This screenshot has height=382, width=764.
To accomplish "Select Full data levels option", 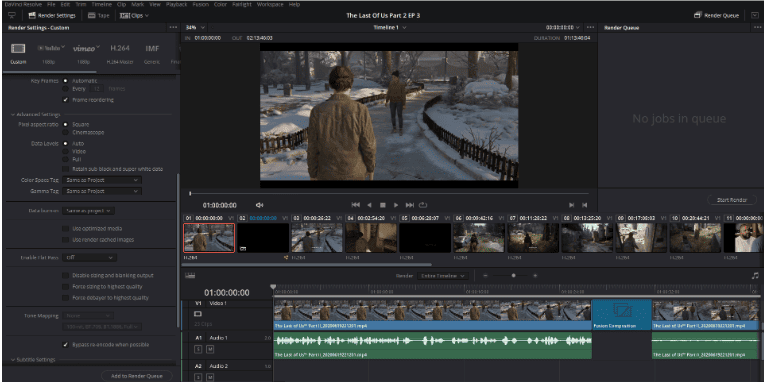I will click(x=65, y=159).
